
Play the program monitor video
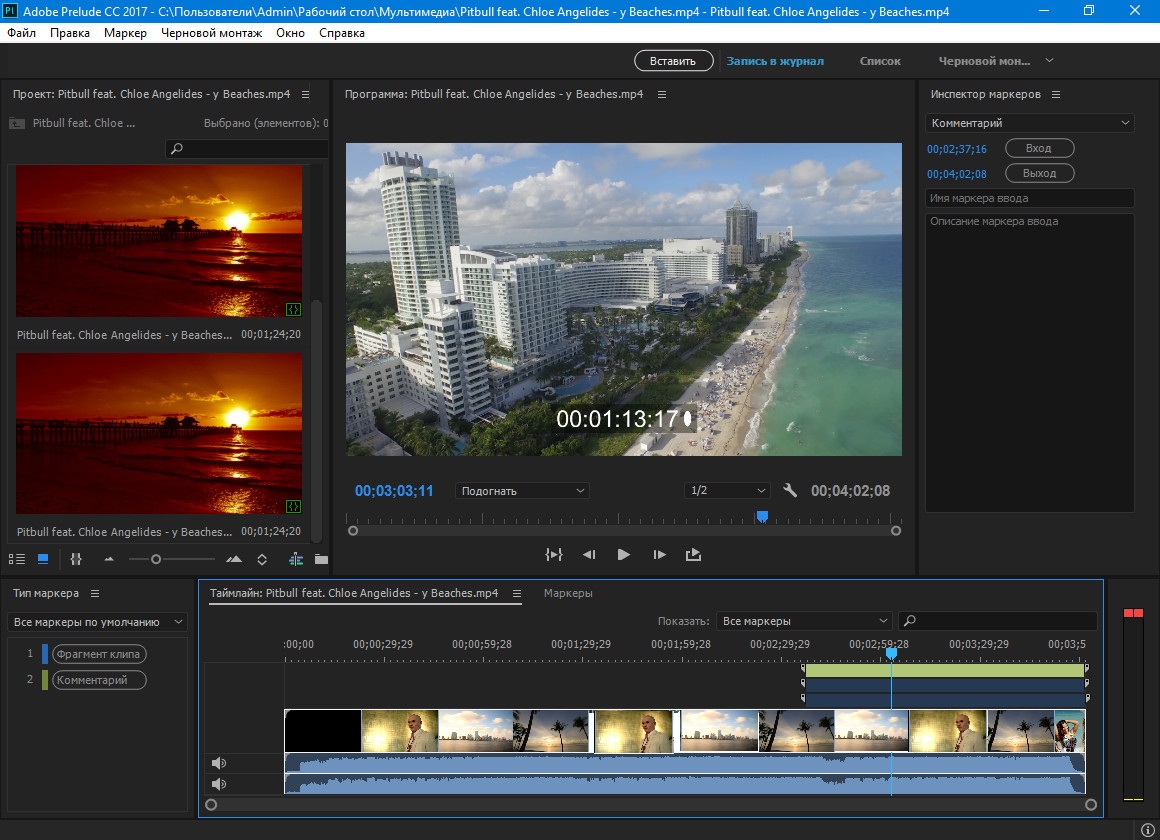pyautogui.click(x=624, y=554)
